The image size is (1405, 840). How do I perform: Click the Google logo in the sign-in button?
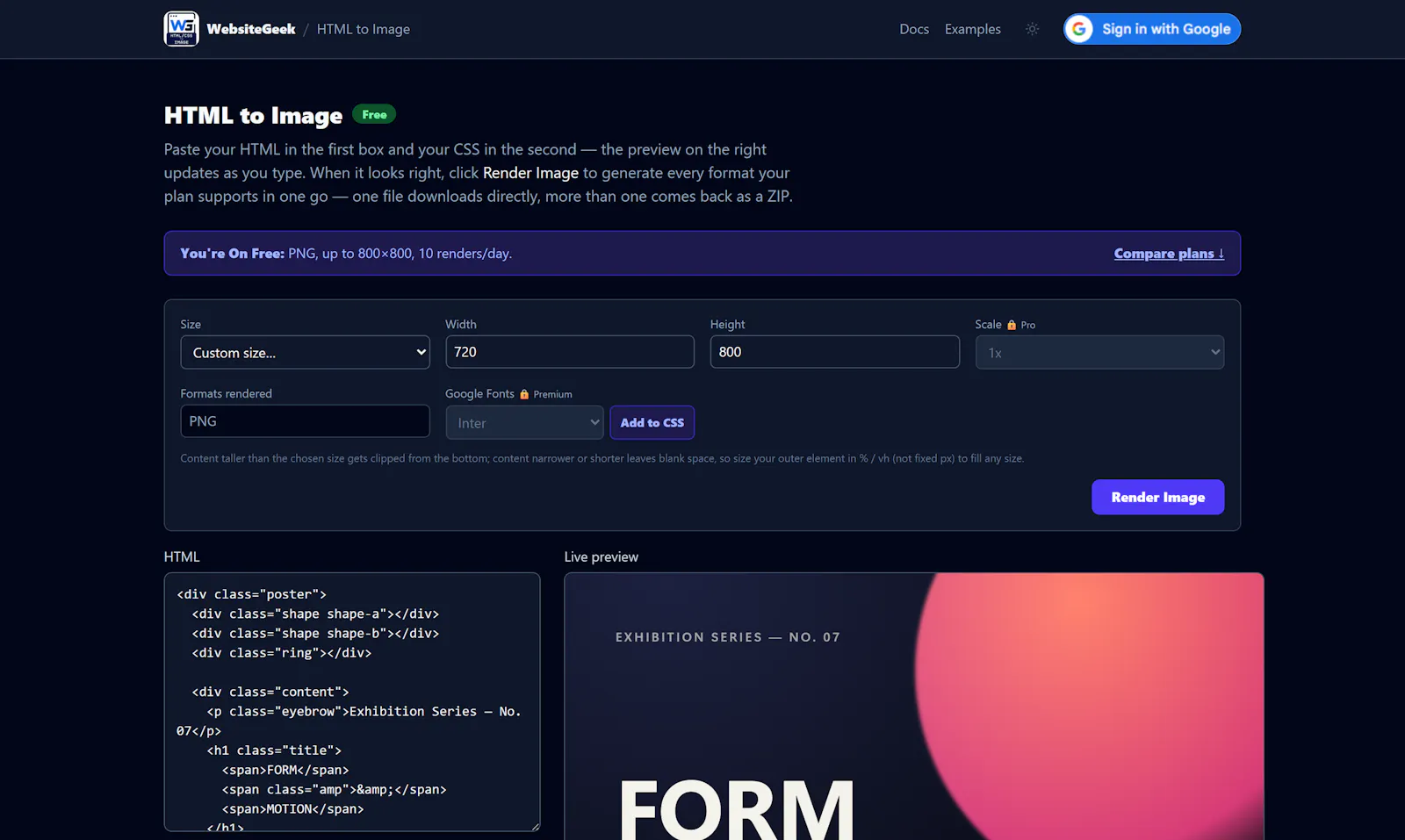pos(1079,29)
